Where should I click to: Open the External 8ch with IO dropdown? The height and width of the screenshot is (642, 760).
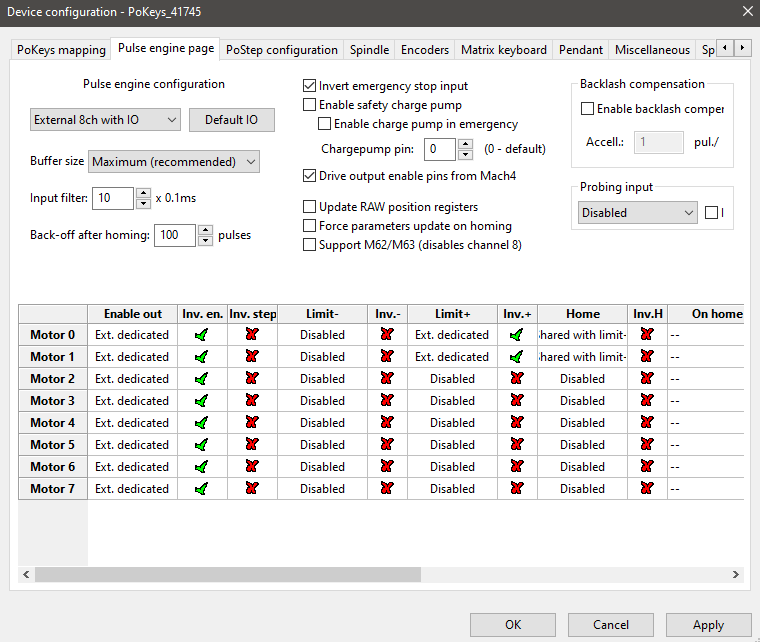point(105,120)
